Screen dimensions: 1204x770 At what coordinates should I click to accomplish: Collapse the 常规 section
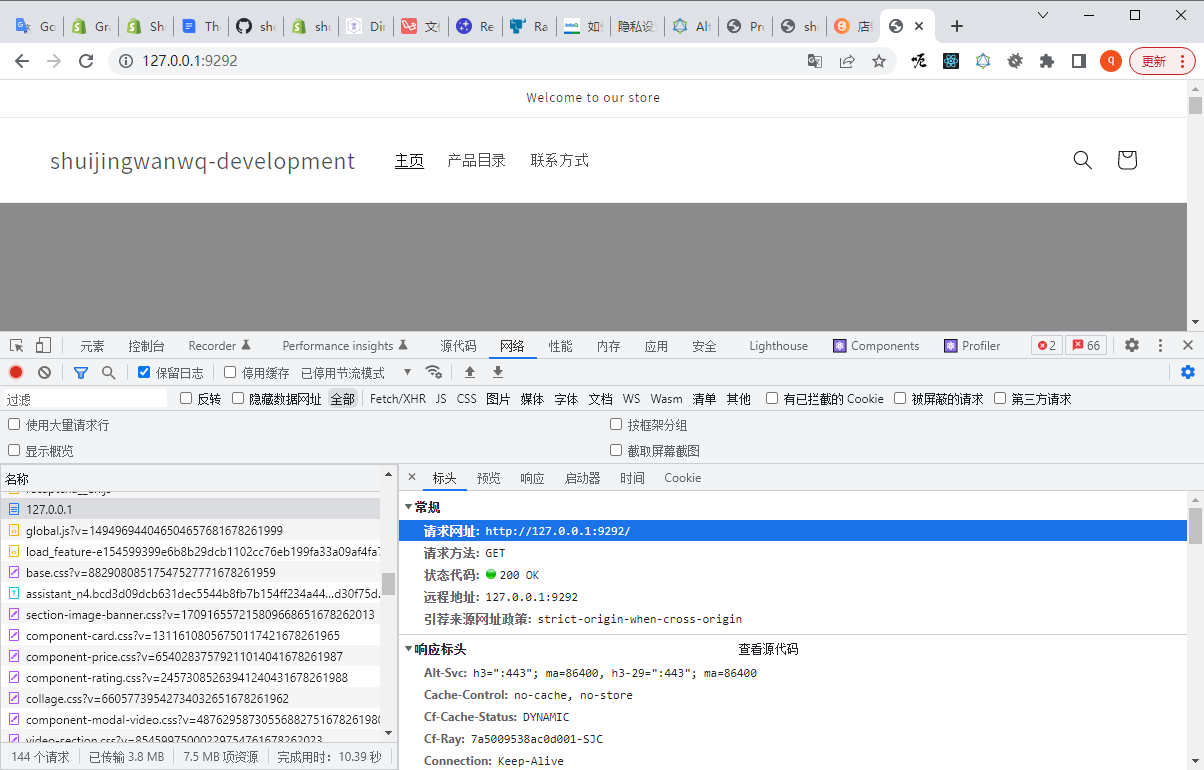[408, 507]
